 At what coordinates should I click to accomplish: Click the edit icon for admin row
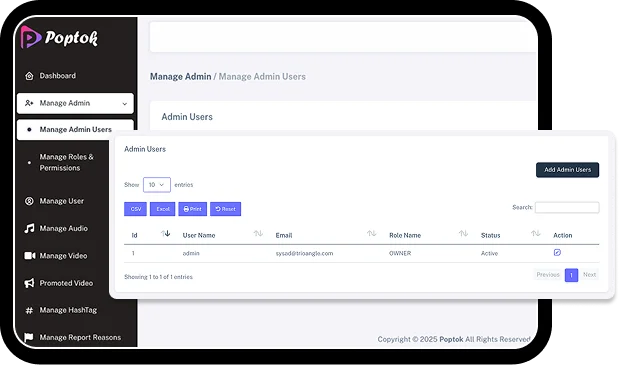[557, 253]
